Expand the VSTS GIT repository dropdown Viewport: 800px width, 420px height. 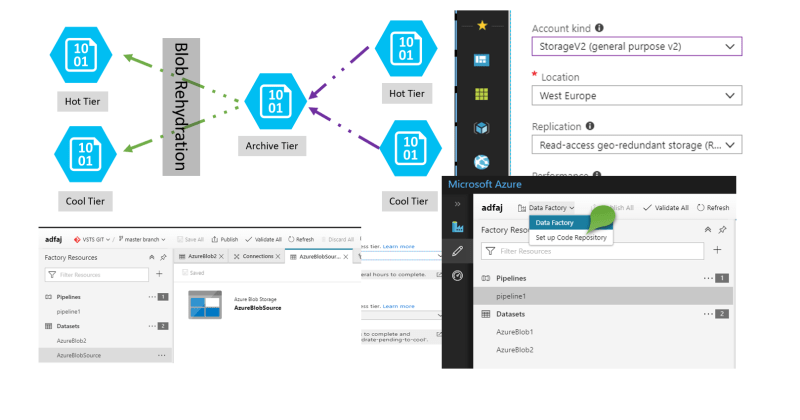point(91,240)
